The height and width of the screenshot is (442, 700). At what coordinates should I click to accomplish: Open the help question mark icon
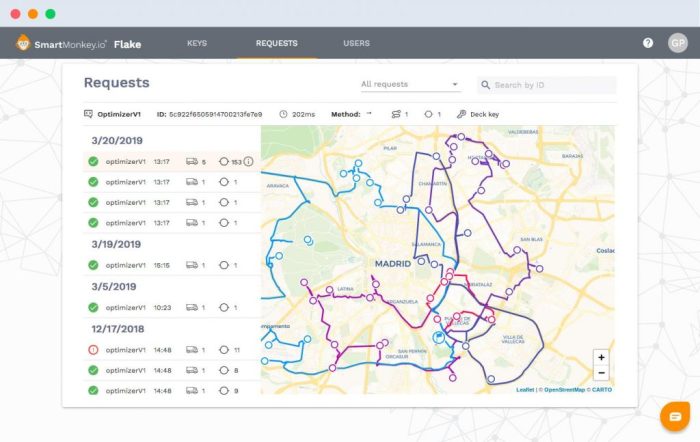[648, 43]
